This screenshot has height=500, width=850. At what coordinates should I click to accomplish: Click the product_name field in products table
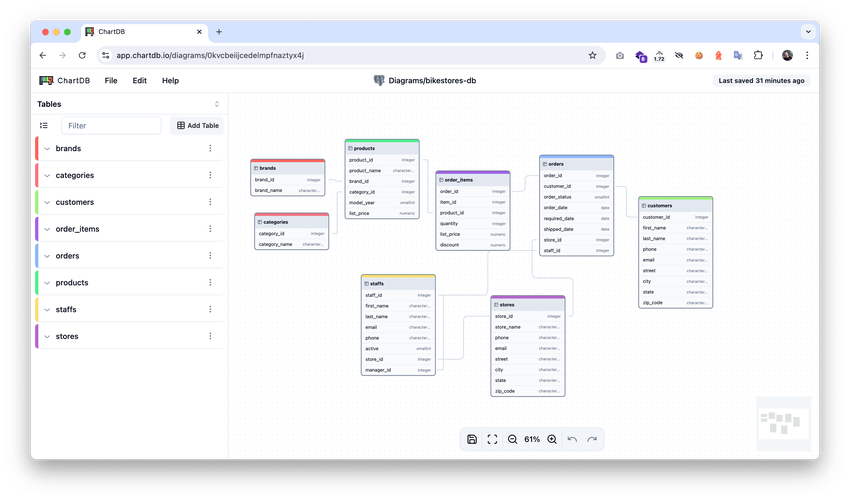(x=382, y=170)
